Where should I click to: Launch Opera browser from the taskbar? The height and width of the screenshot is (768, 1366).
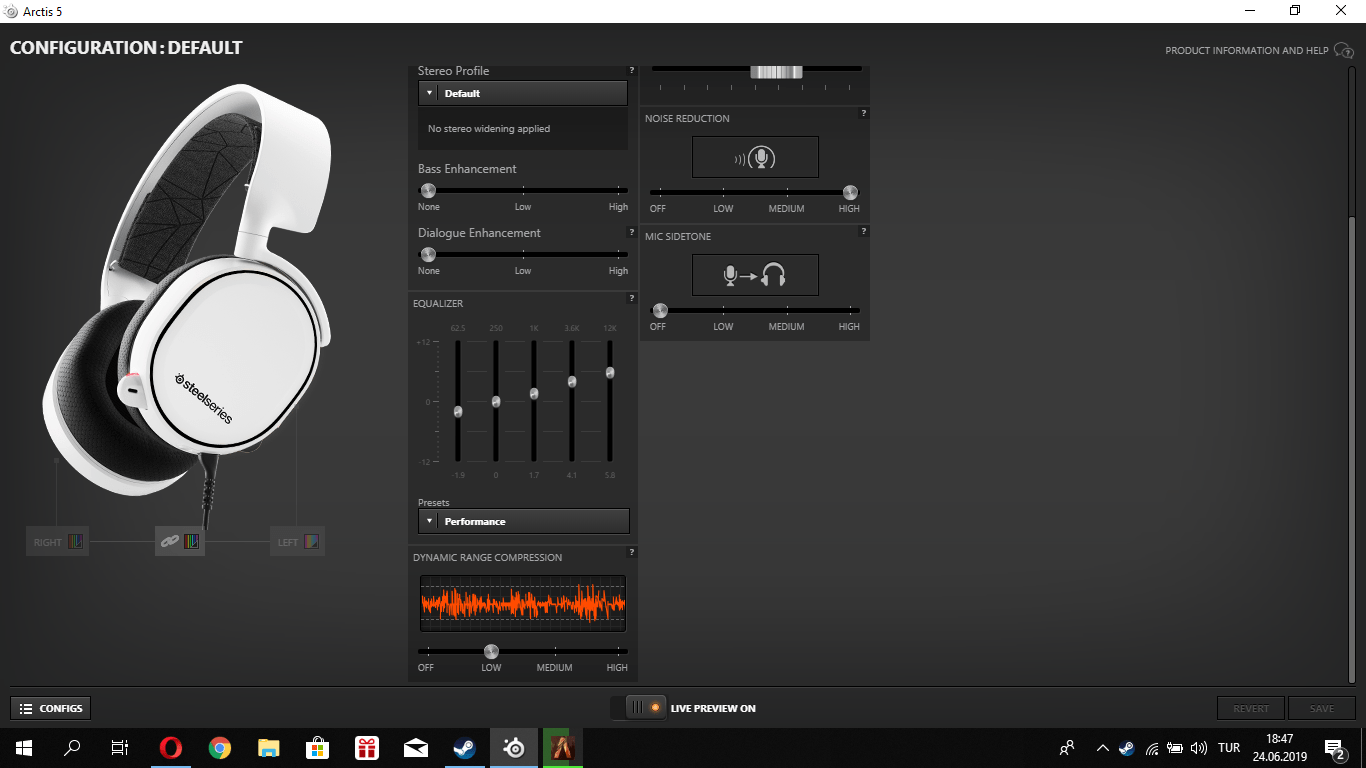click(x=171, y=747)
